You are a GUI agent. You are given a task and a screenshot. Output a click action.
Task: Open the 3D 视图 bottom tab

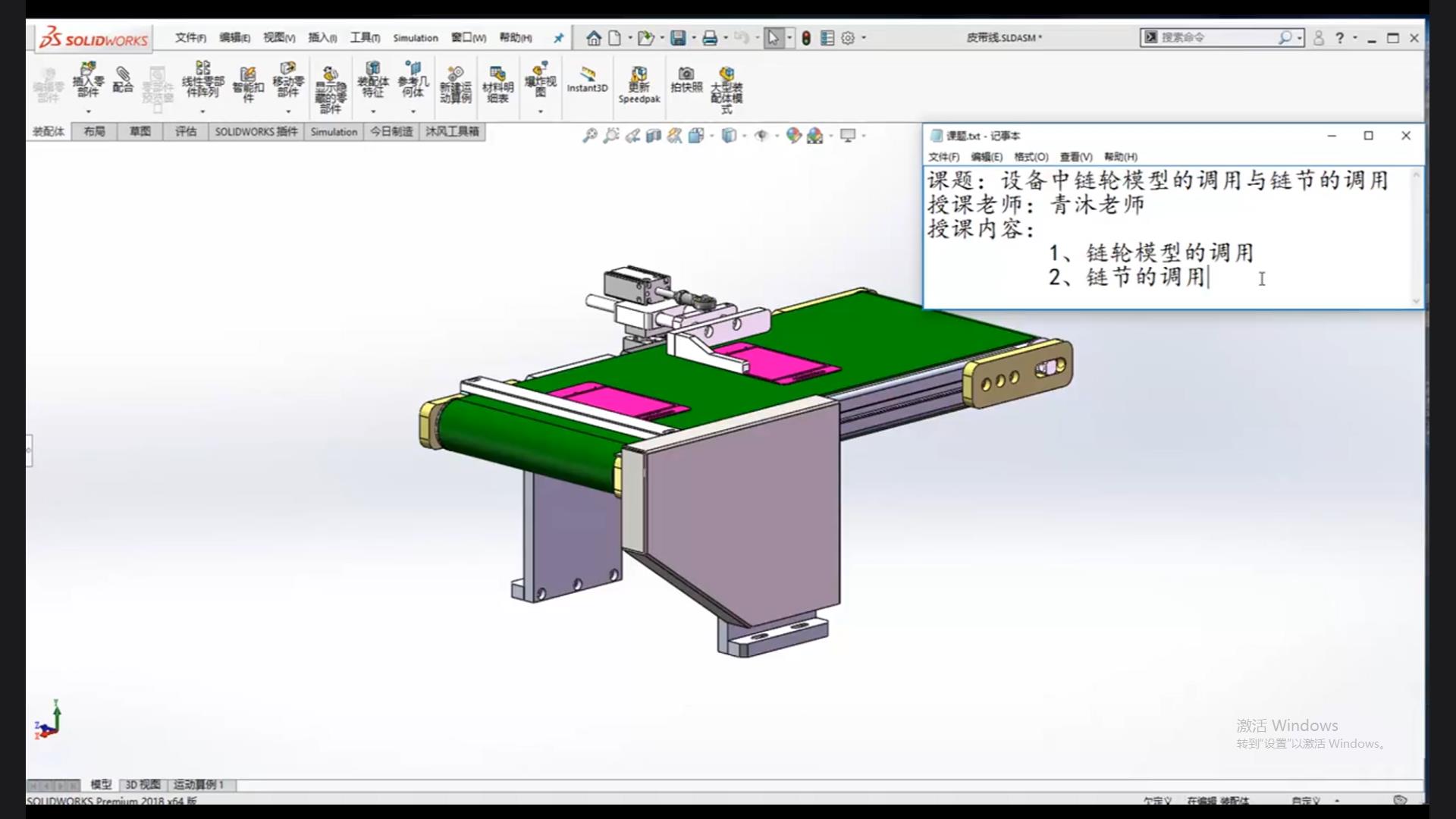[x=143, y=785]
